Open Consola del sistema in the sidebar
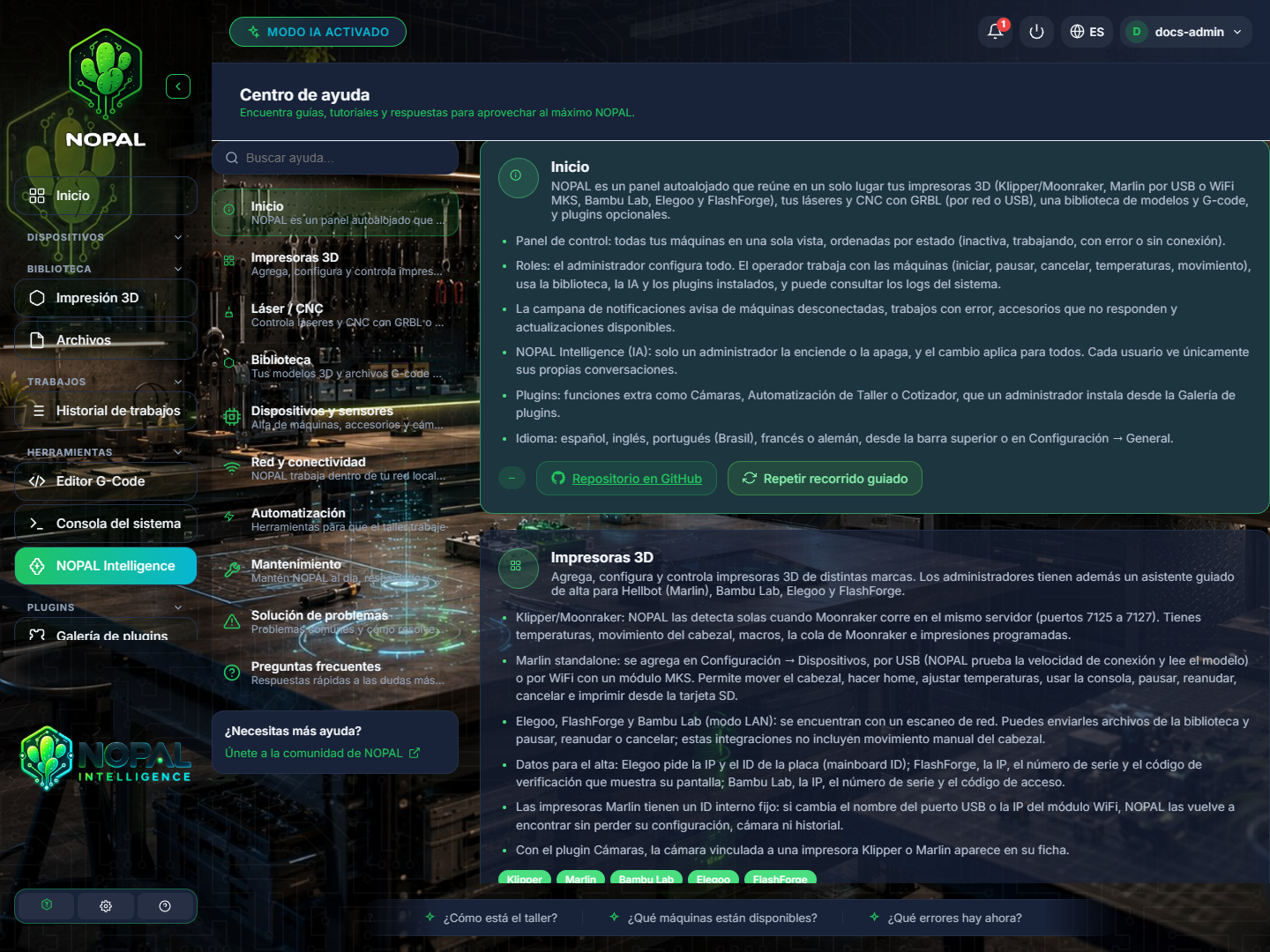The height and width of the screenshot is (952, 1270). tap(106, 524)
